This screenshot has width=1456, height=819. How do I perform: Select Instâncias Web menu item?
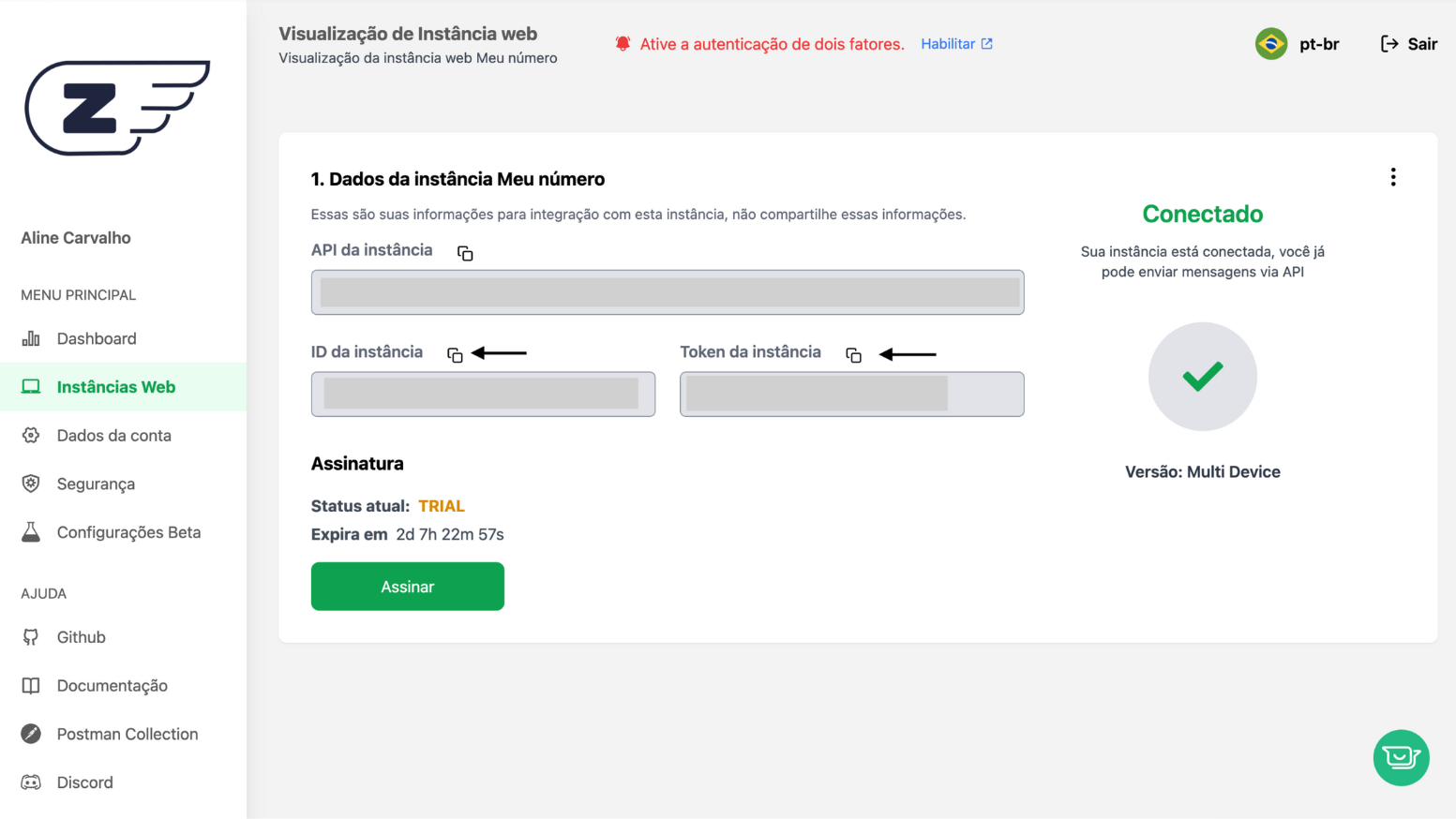coord(115,387)
